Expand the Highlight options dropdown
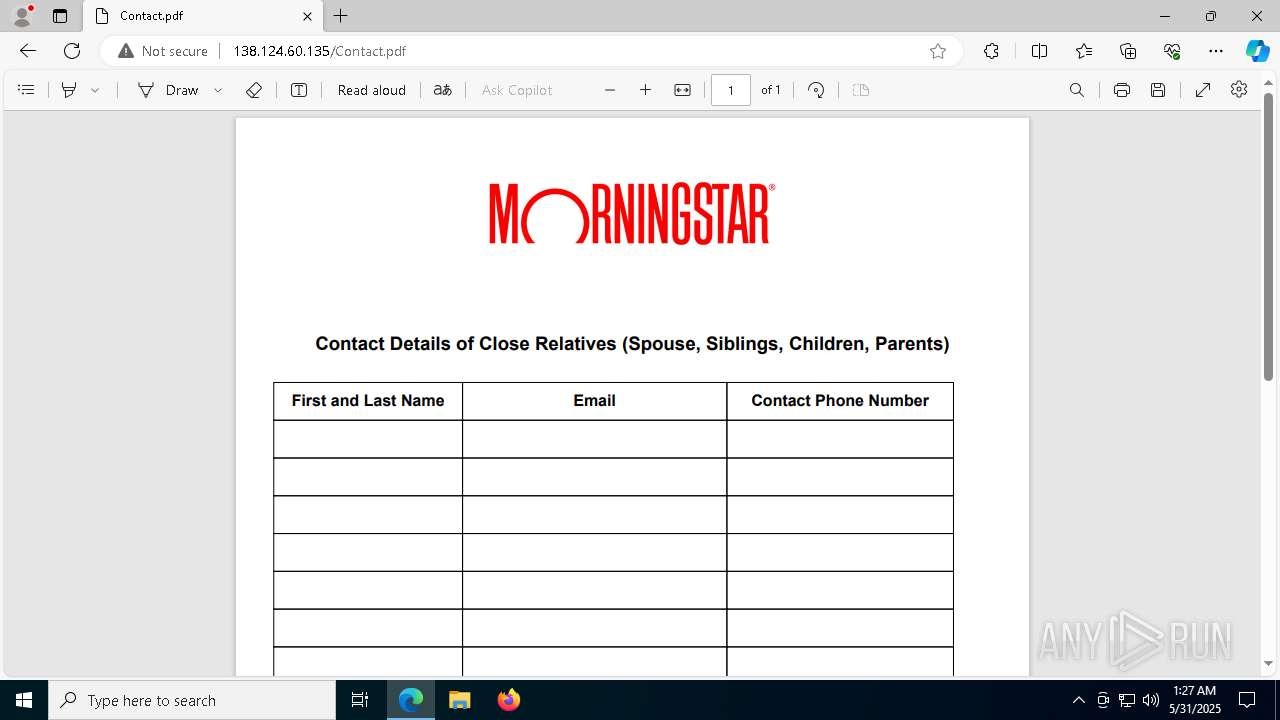1280x720 pixels. point(95,90)
